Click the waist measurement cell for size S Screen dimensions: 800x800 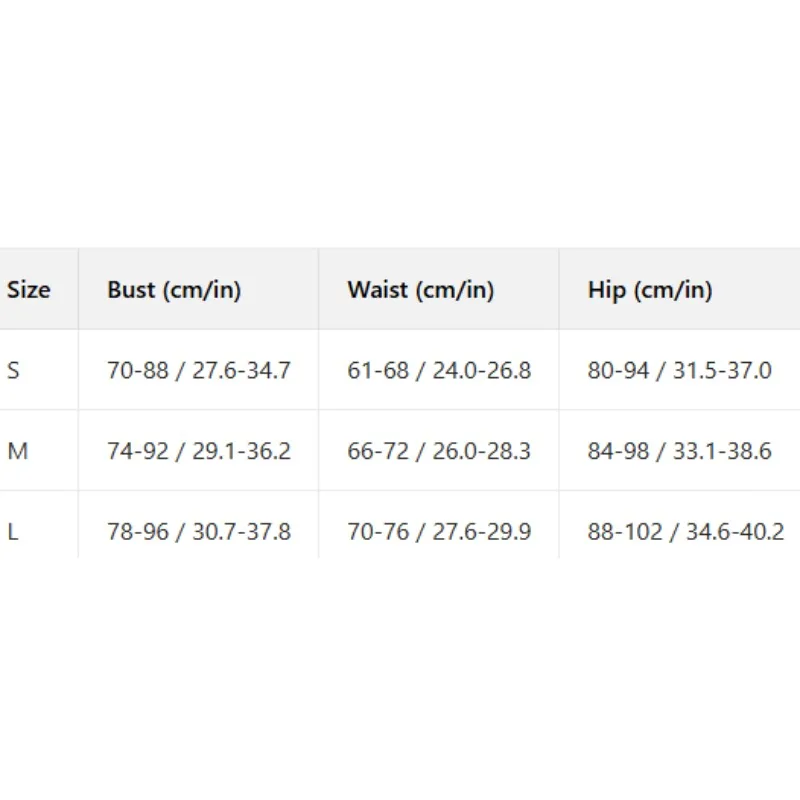[439, 371]
